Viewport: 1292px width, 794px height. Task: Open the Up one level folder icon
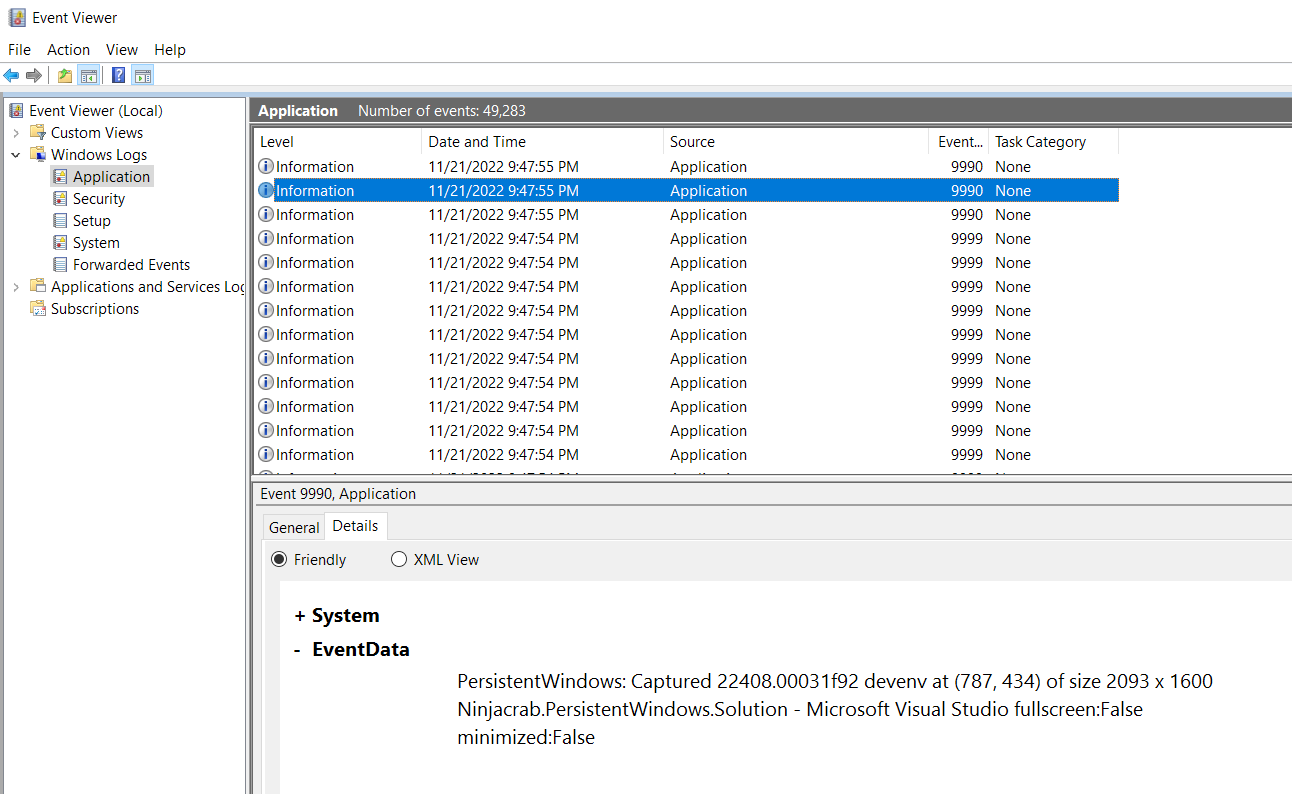tap(63, 74)
